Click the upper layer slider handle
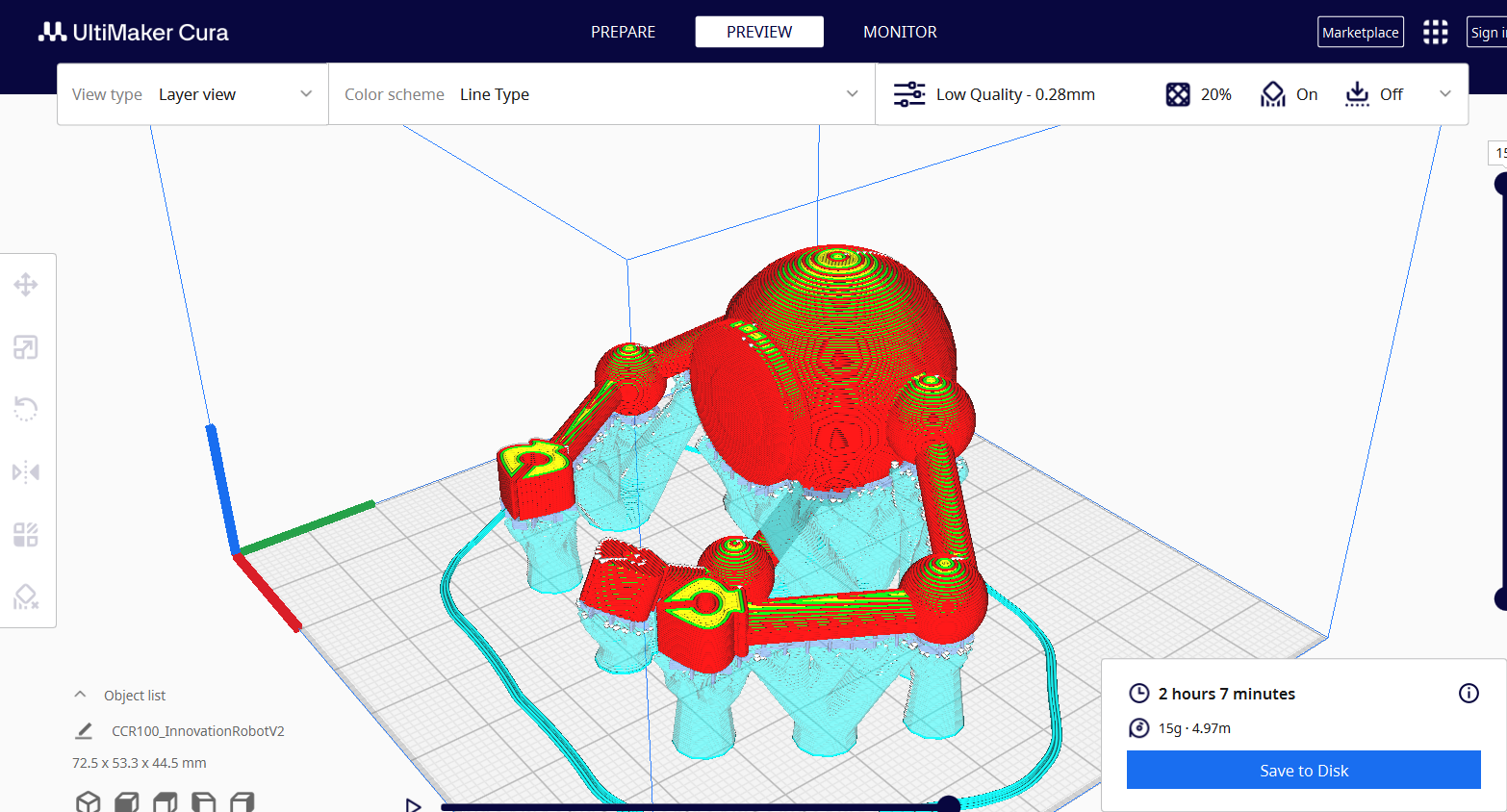1507x812 pixels. click(x=1501, y=183)
